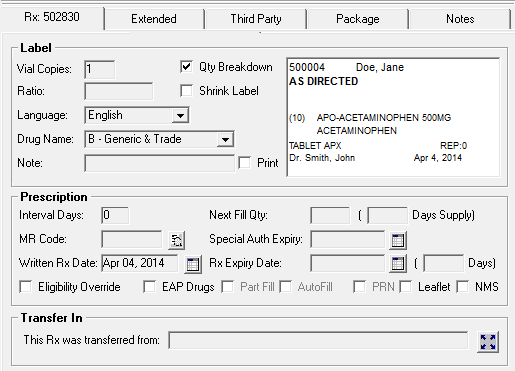515x371 pixels.
Task: Enable the Shrink Label checkbox
Action: coord(186,91)
